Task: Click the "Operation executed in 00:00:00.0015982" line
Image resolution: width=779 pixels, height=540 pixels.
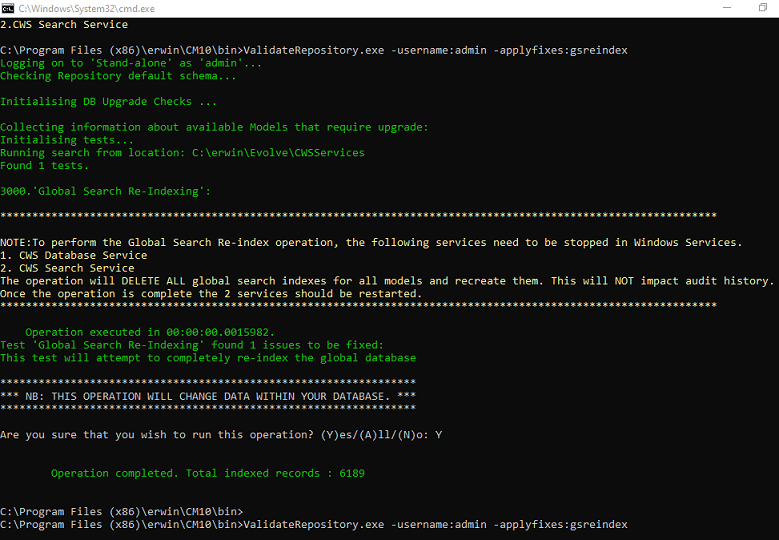Action: pos(149,332)
